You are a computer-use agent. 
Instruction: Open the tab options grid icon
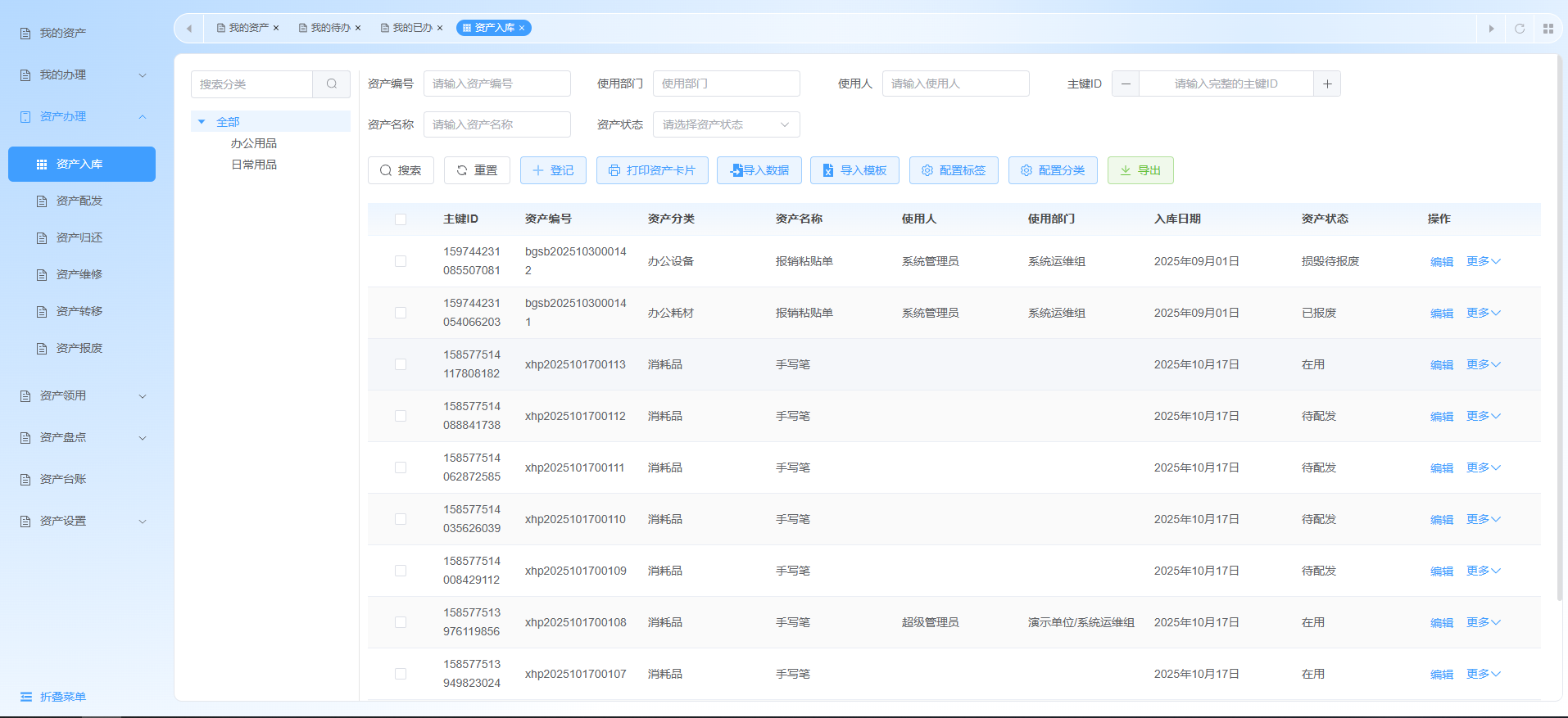click(x=1548, y=28)
